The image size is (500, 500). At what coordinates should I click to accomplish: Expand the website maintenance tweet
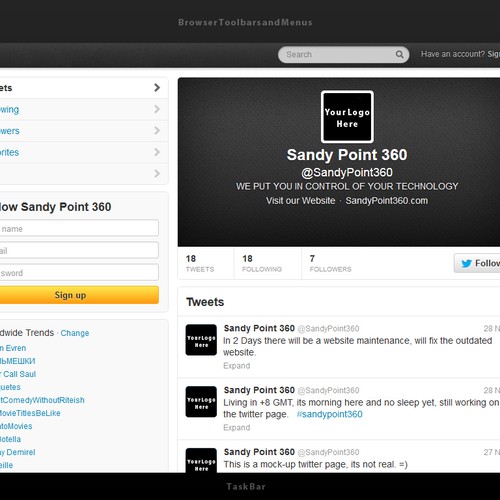[x=237, y=366]
